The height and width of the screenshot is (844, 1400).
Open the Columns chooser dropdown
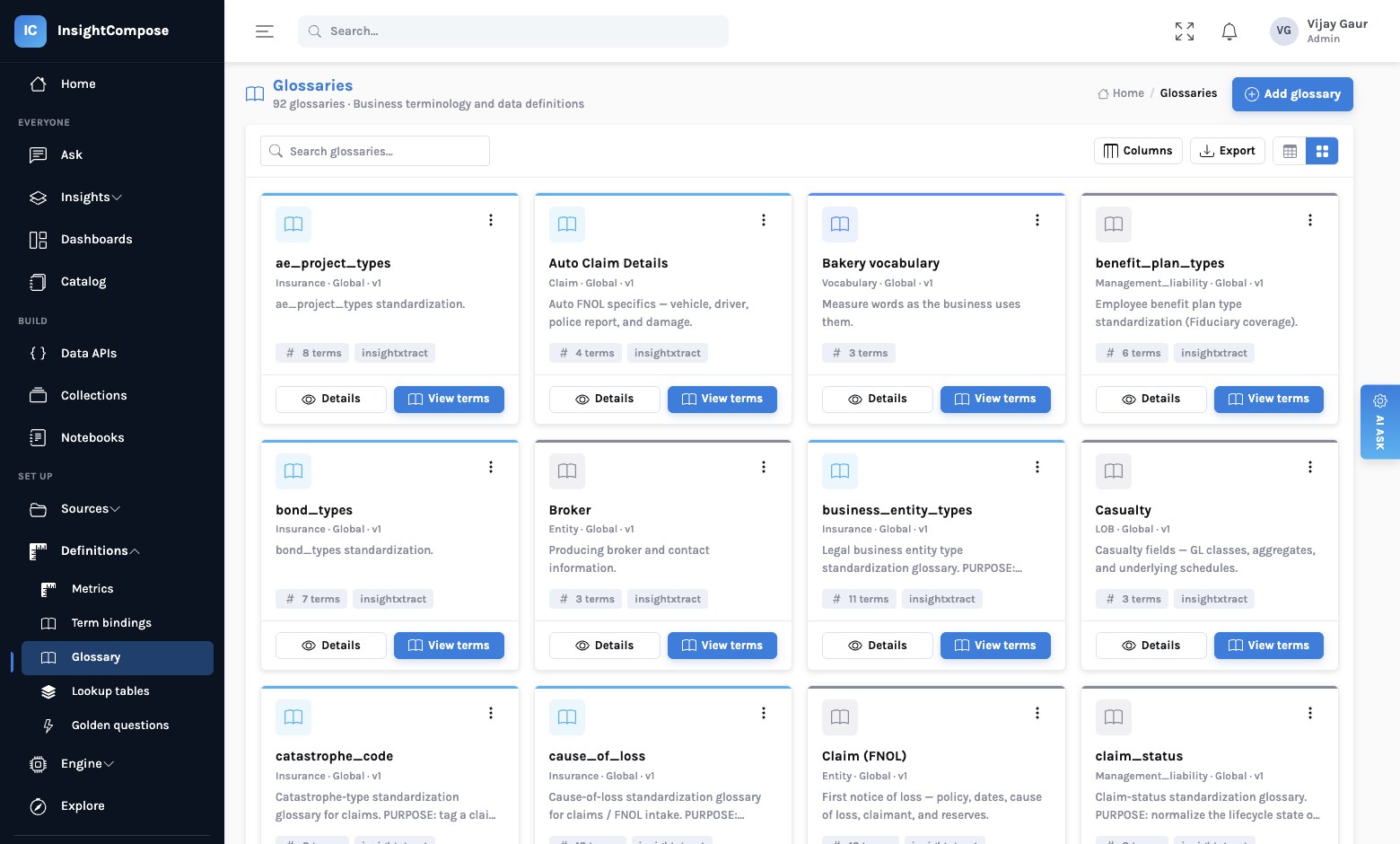click(1138, 151)
